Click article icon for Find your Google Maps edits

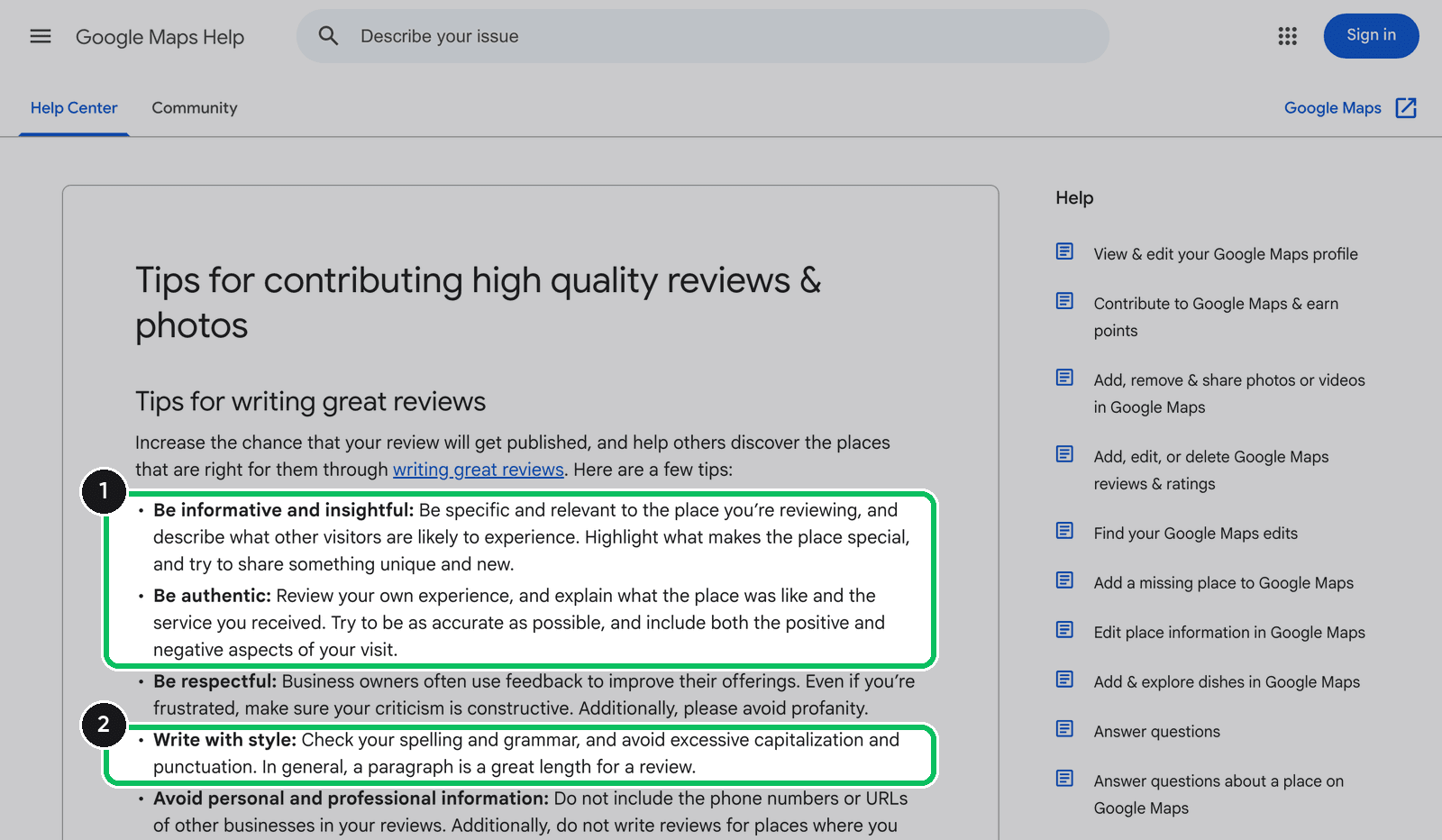pos(1064,531)
